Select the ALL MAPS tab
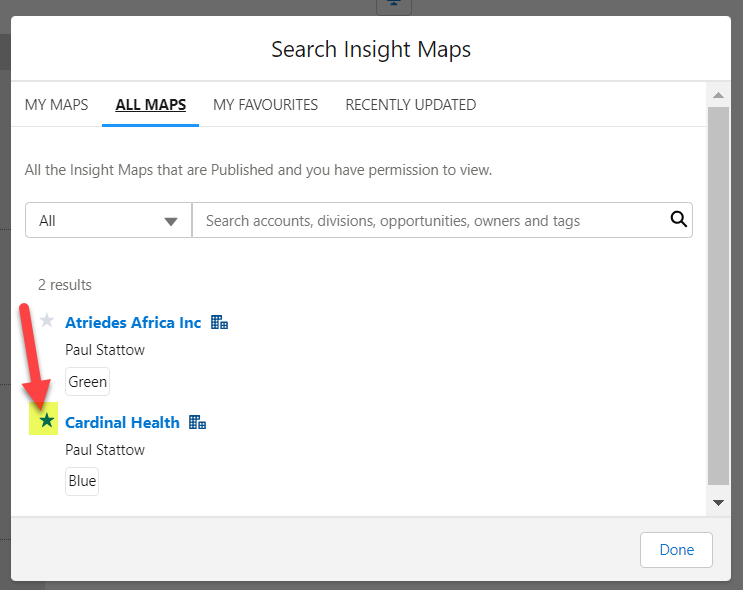 (150, 105)
